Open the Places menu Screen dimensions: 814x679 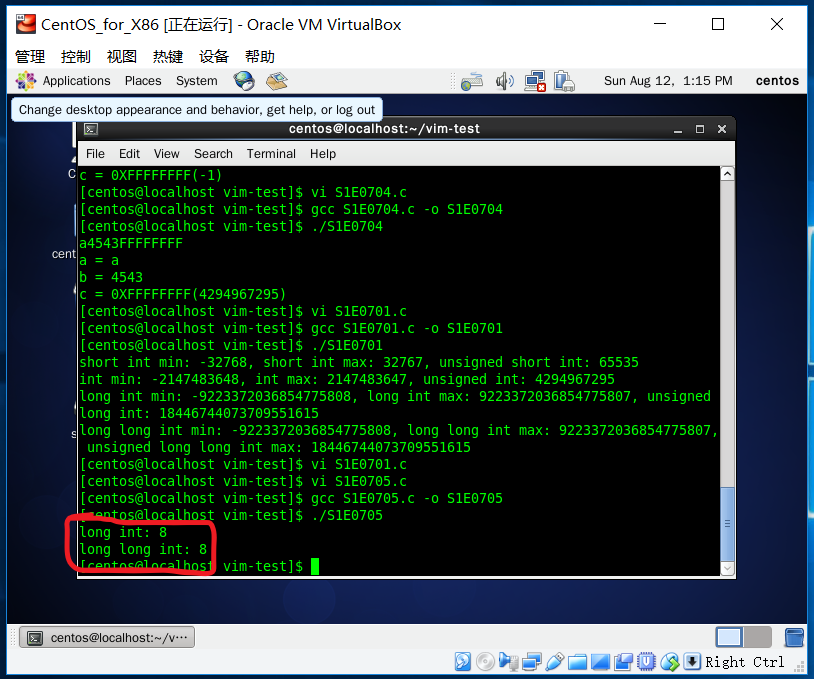click(x=143, y=81)
